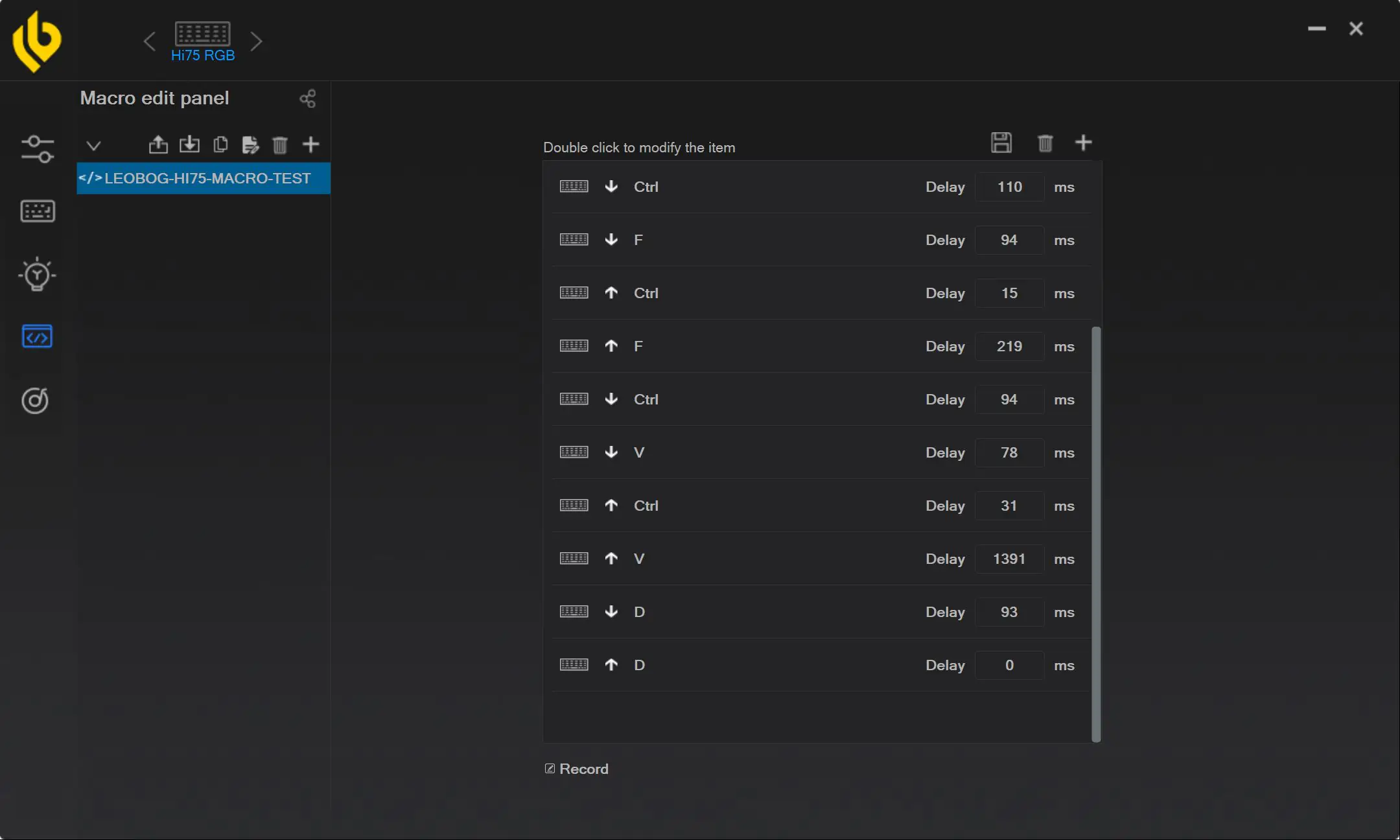Image resolution: width=1400 pixels, height=840 pixels.
Task: Open the share macro icon
Action: point(308,99)
